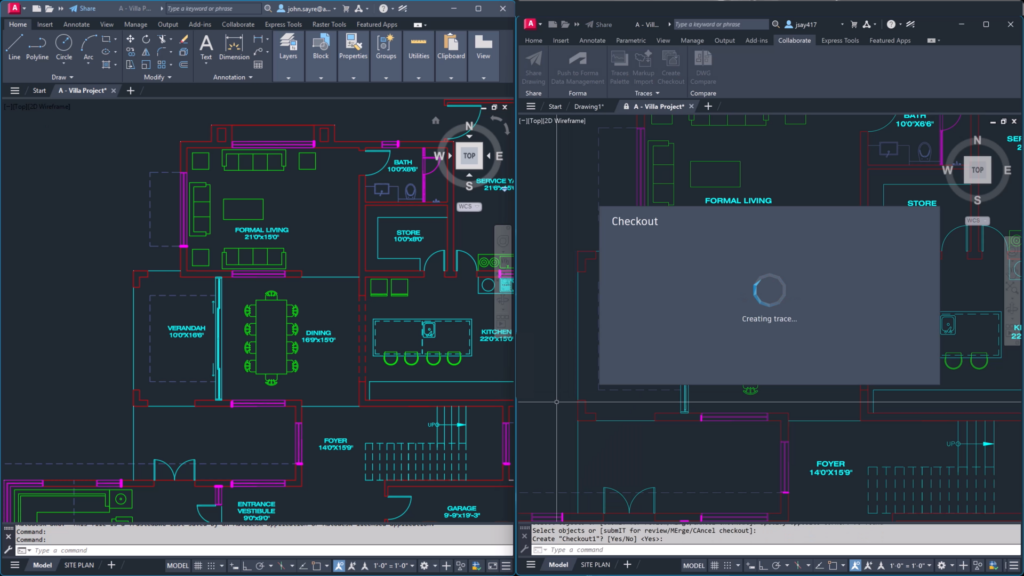Expand the Annotation panel dropdown

(x=232, y=77)
